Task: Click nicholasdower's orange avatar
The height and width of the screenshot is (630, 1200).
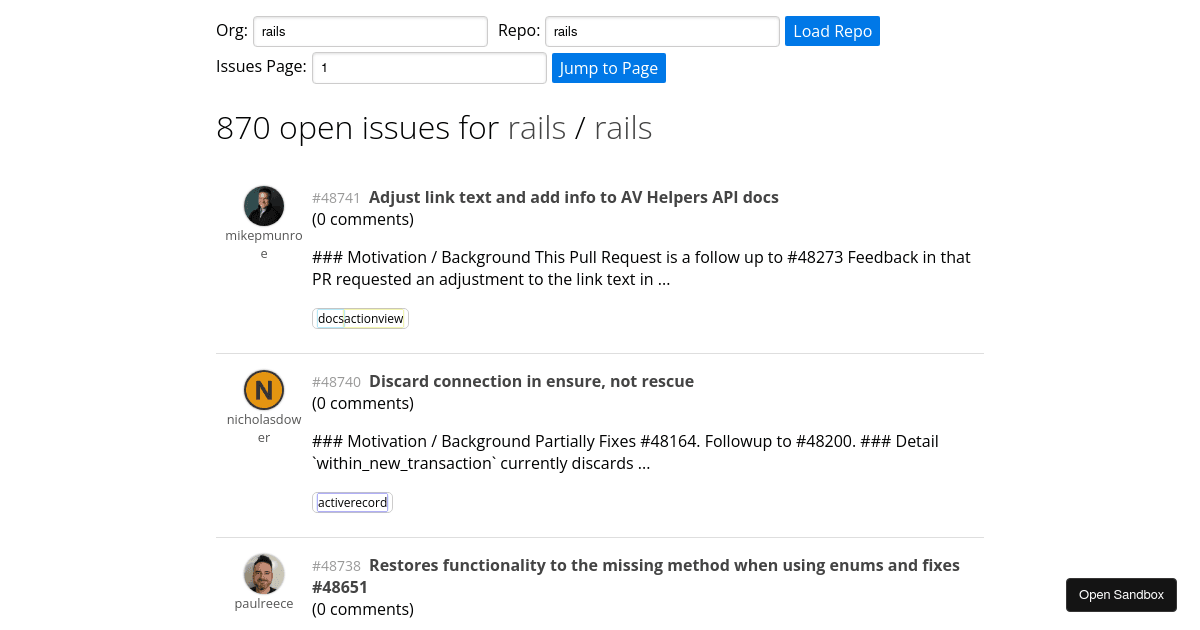Action: click(x=264, y=390)
